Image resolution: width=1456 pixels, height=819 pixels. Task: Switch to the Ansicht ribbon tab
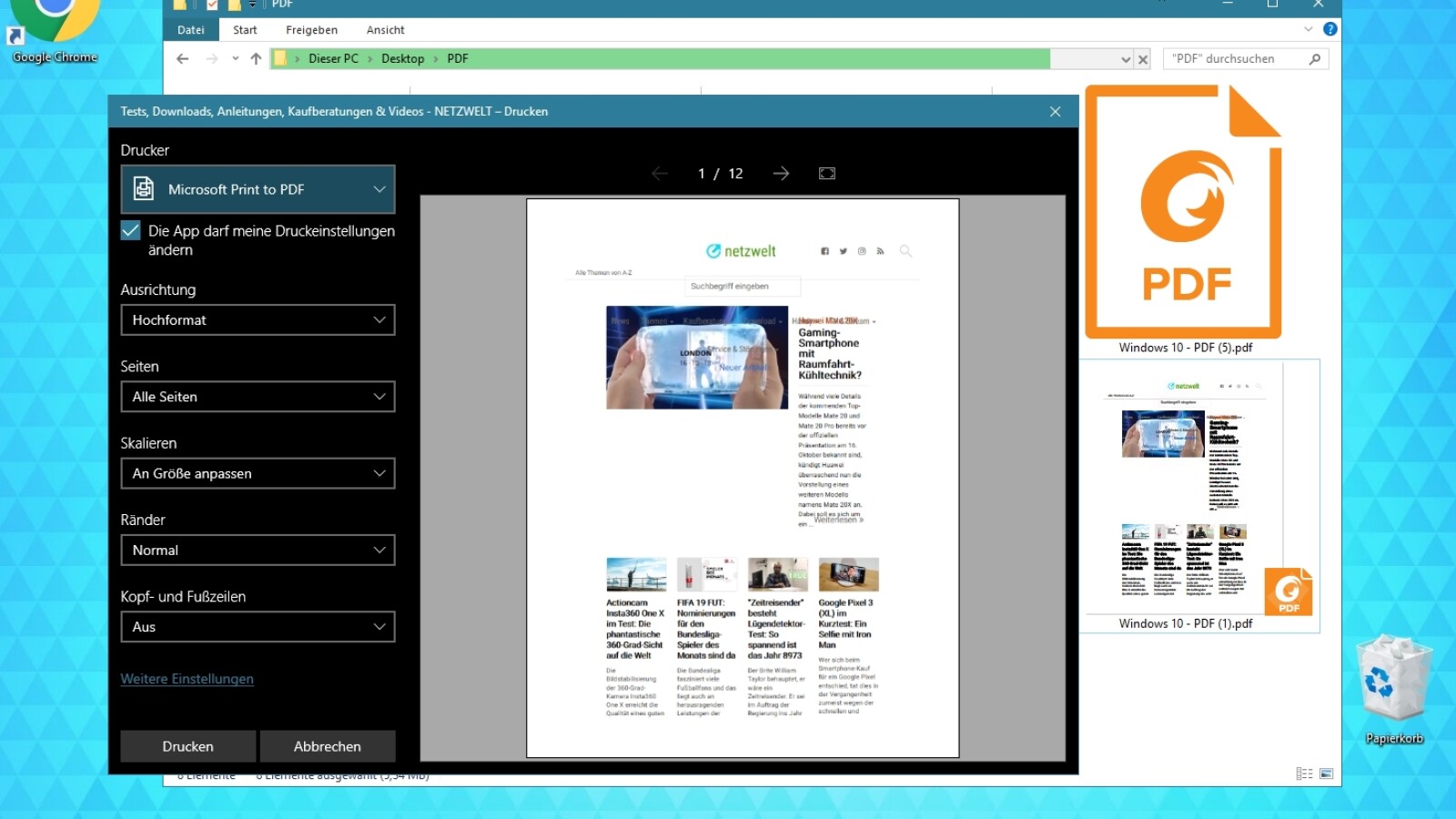pyautogui.click(x=386, y=30)
